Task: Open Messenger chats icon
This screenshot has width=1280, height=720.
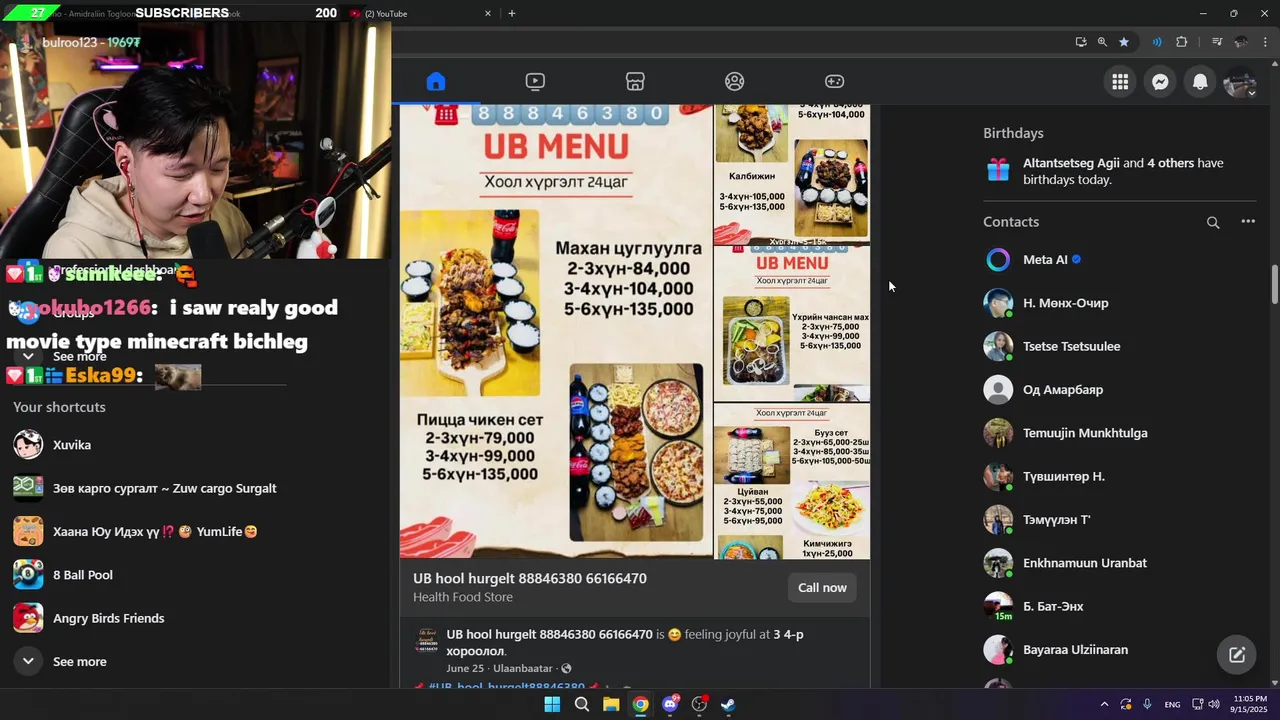Action: (1160, 82)
